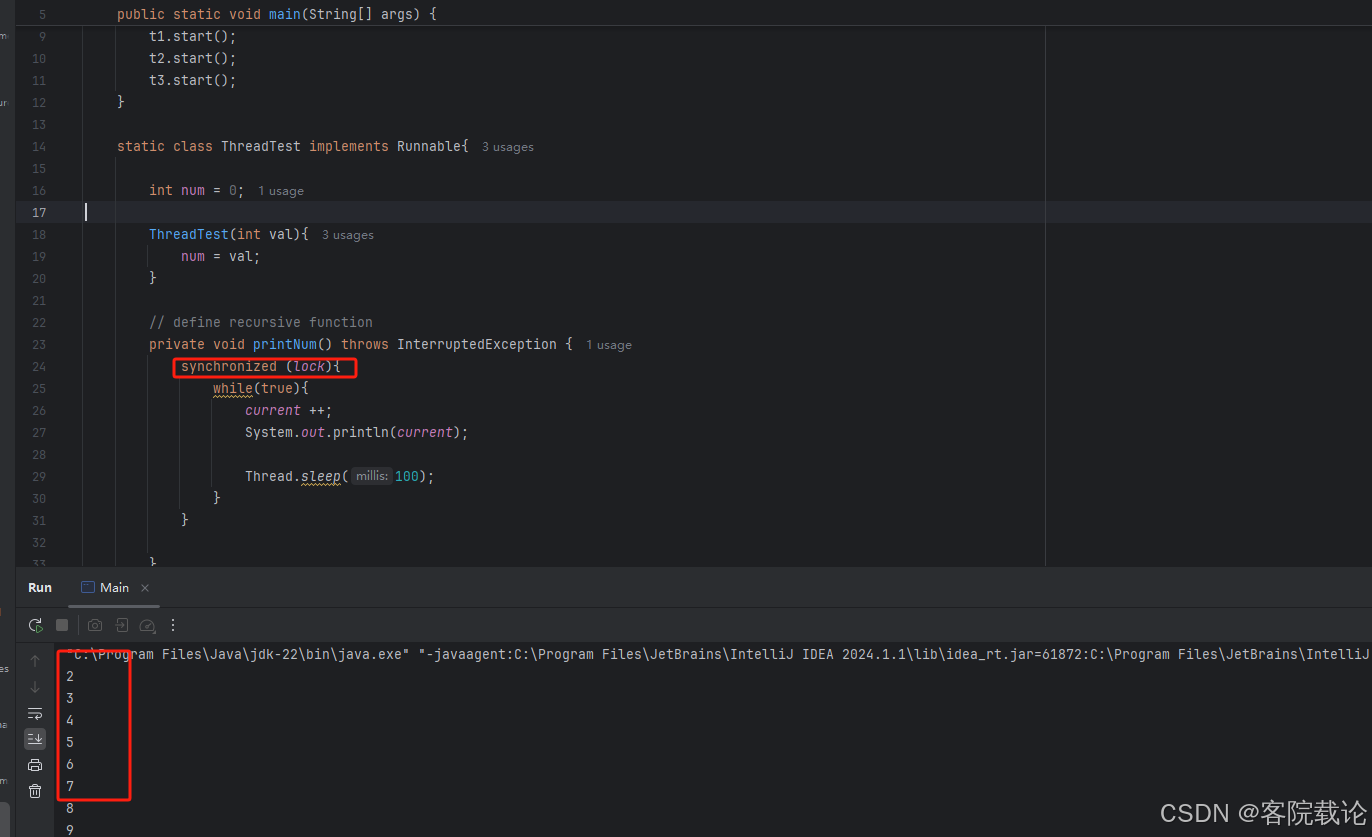Click the java.exe command line in console
This screenshot has height=837, width=1372.
(719, 655)
